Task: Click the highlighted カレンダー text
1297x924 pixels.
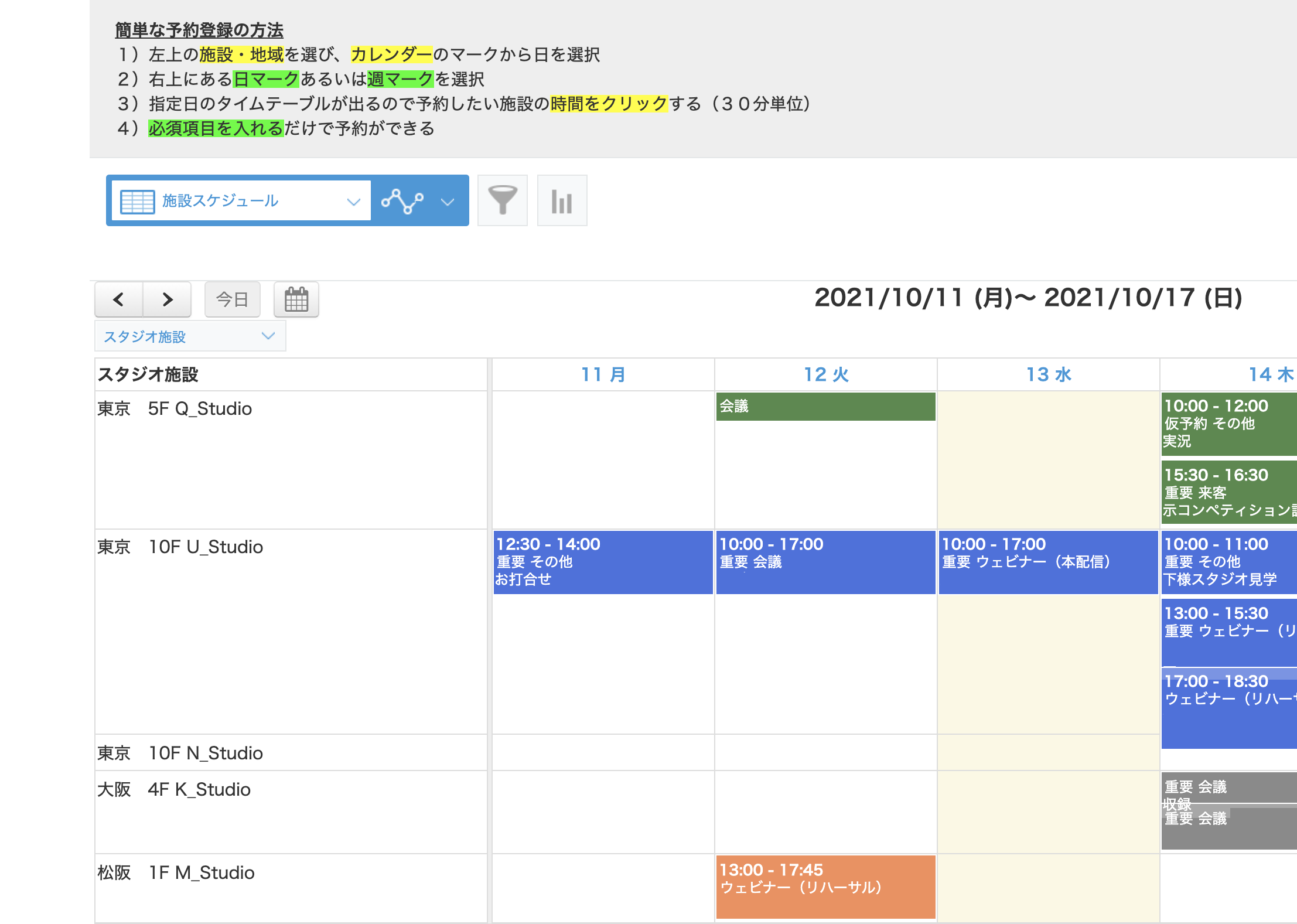Action: [392, 54]
